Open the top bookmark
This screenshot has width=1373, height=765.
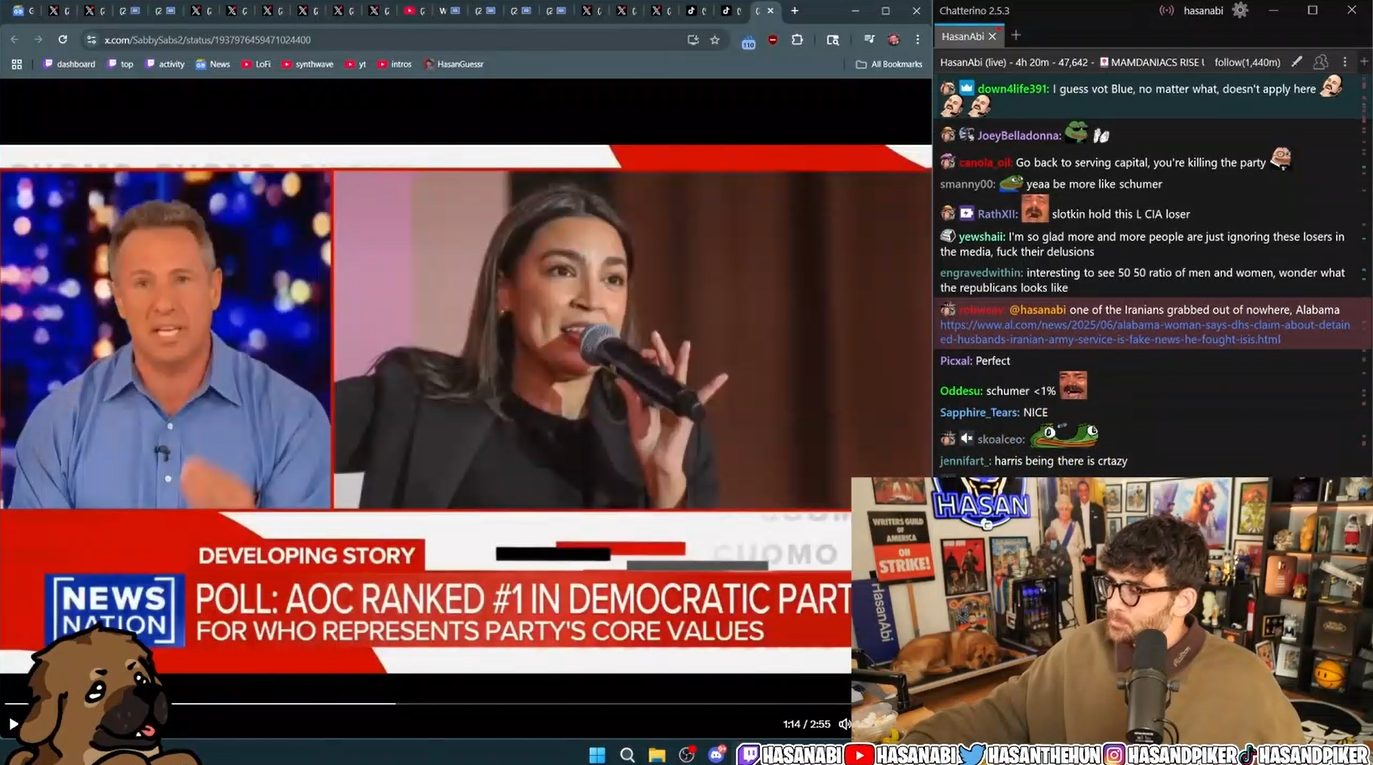(121, 64)
